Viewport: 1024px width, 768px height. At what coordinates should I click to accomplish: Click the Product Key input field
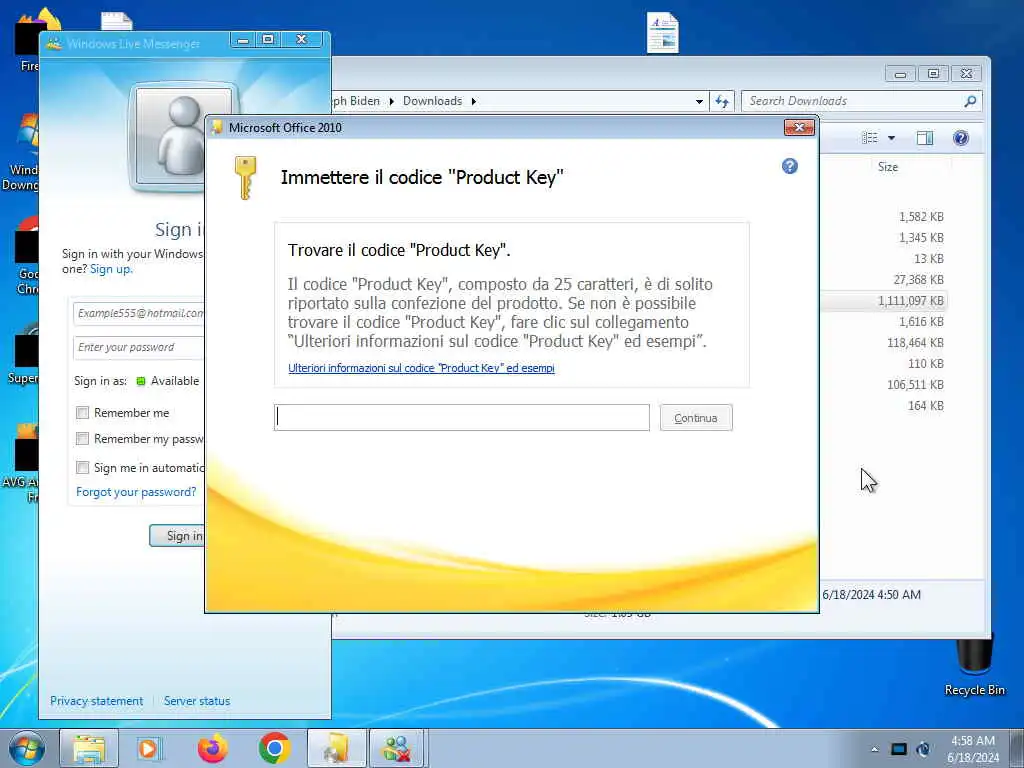tap(462, 417)
